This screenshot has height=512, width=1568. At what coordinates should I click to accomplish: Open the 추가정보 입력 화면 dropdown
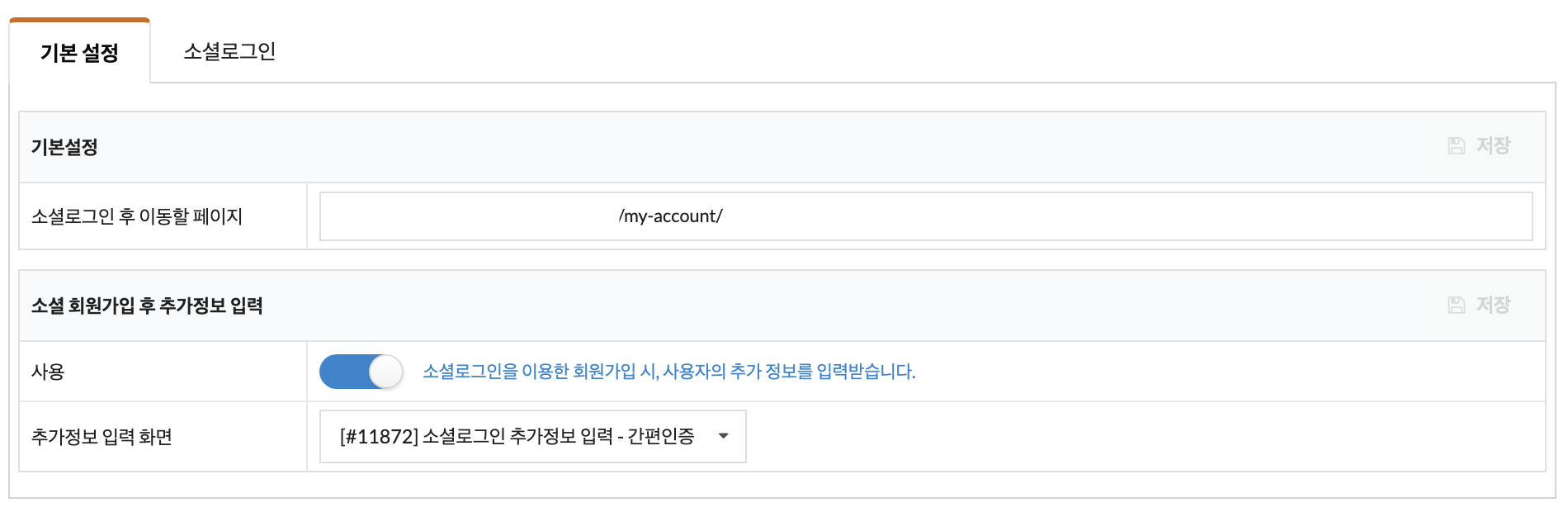click(533, 436)
